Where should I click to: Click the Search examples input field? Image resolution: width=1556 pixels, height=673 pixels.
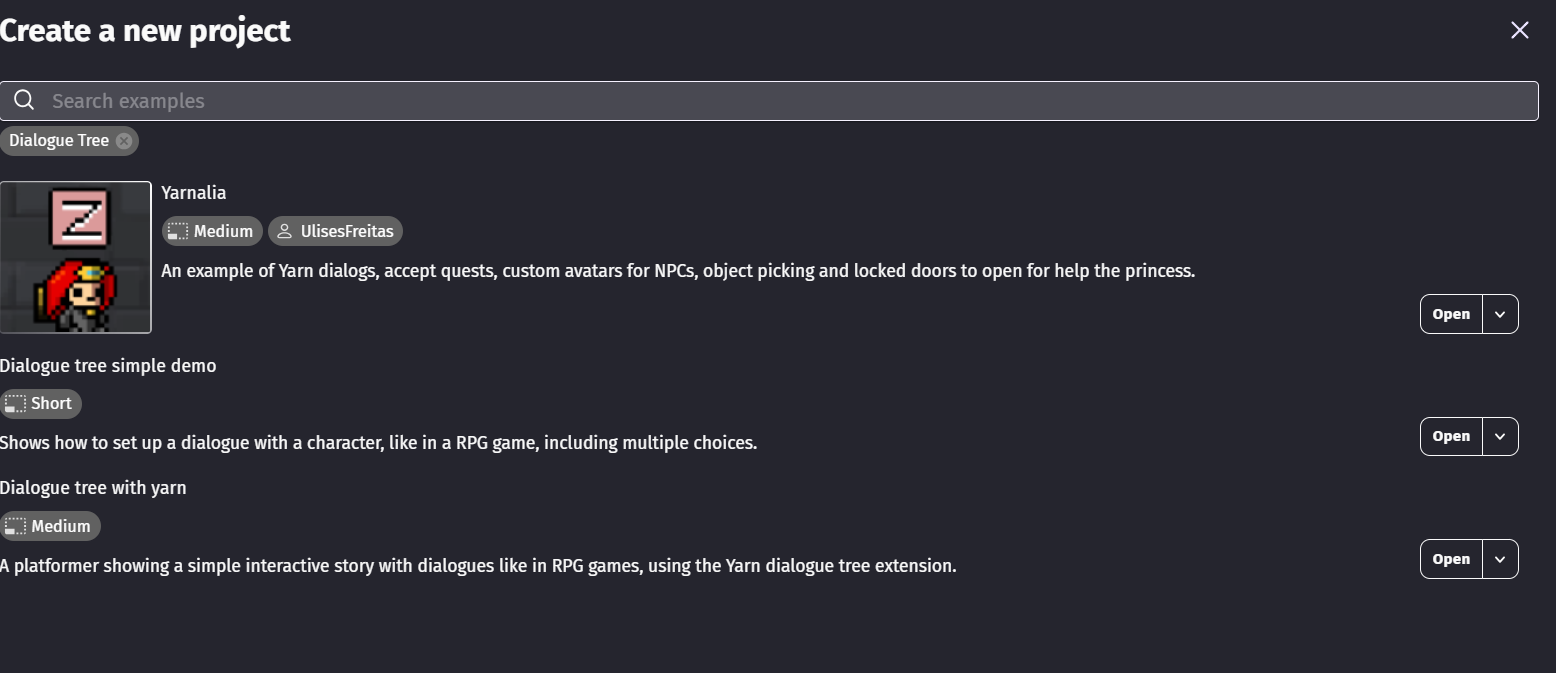[x=400, y=100]
